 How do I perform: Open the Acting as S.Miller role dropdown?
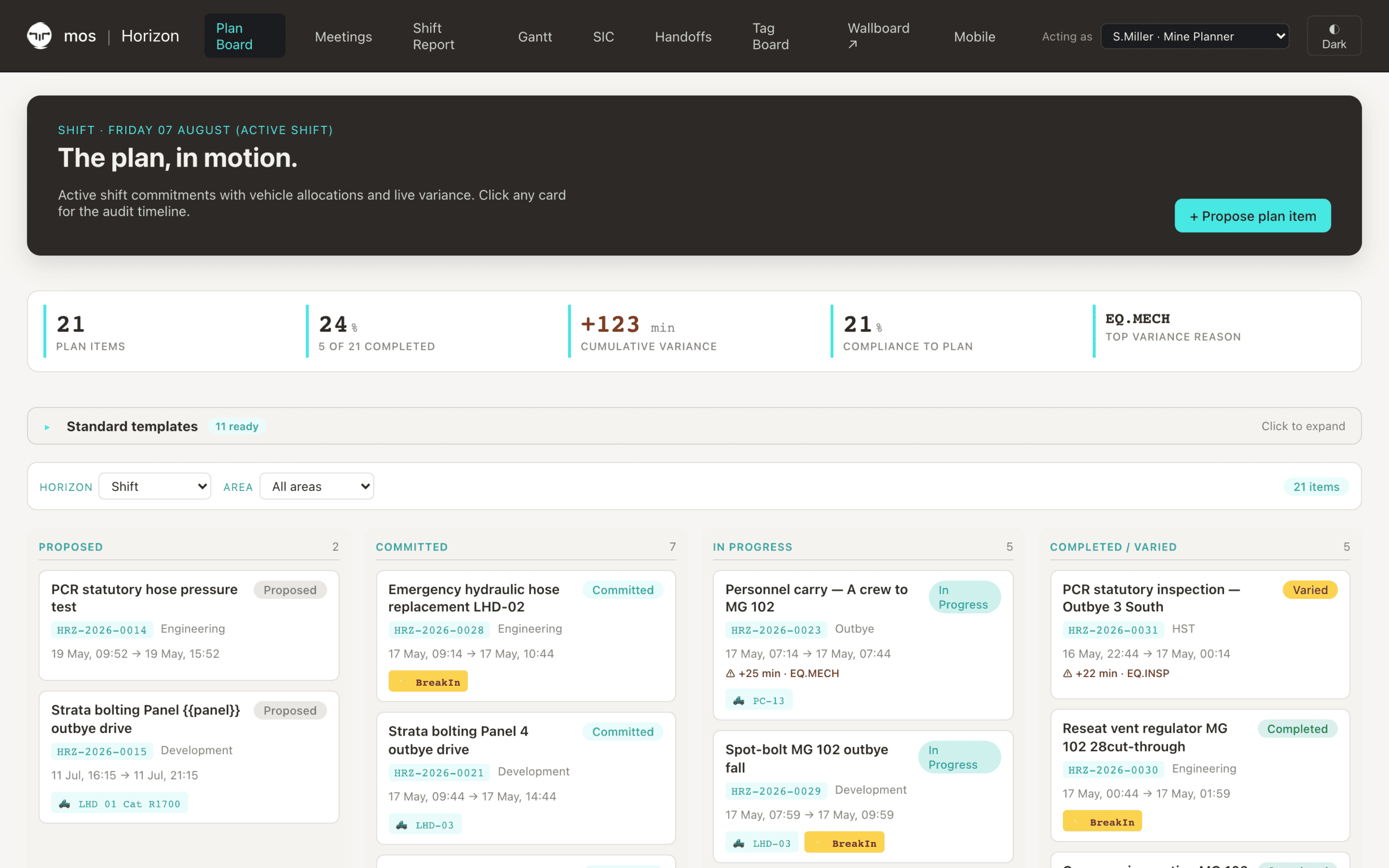1195,36
